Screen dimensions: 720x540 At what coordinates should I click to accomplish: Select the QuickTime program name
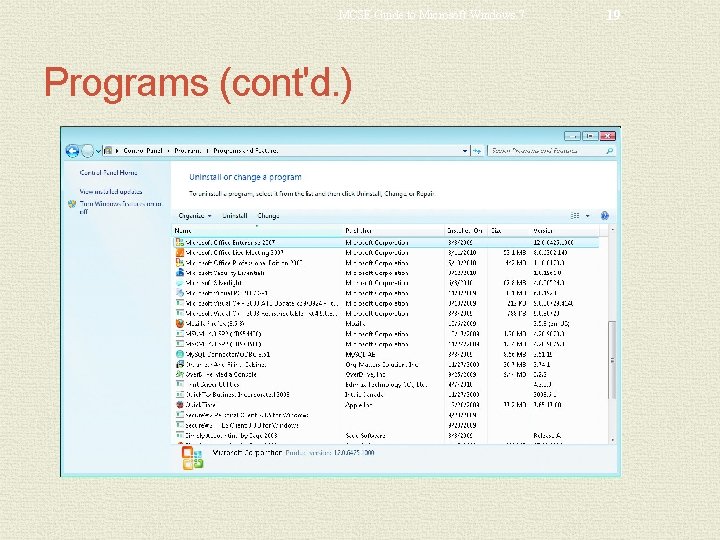pos(201,405)
